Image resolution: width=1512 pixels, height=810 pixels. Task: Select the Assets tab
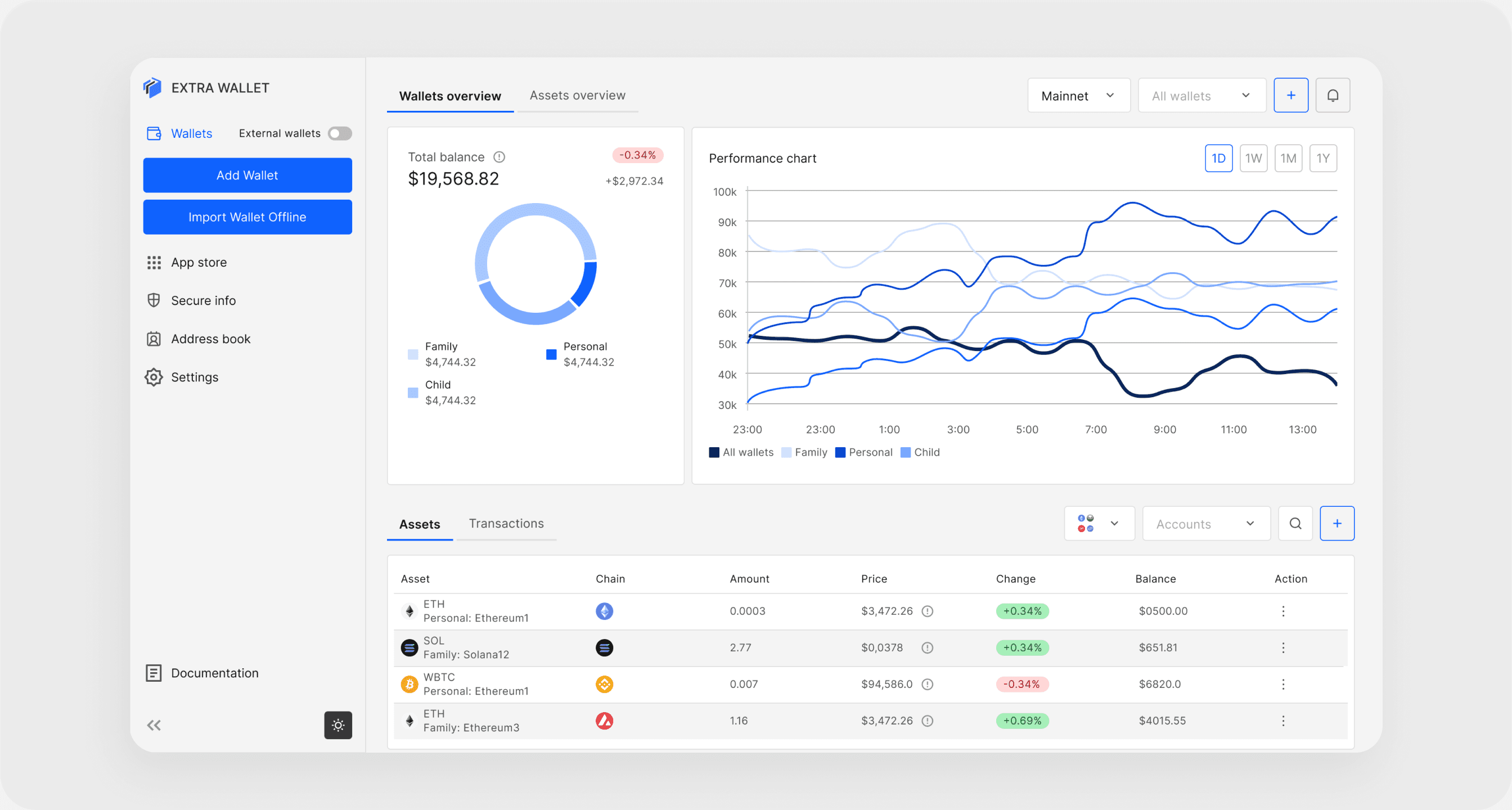click(x=419, y=524)
